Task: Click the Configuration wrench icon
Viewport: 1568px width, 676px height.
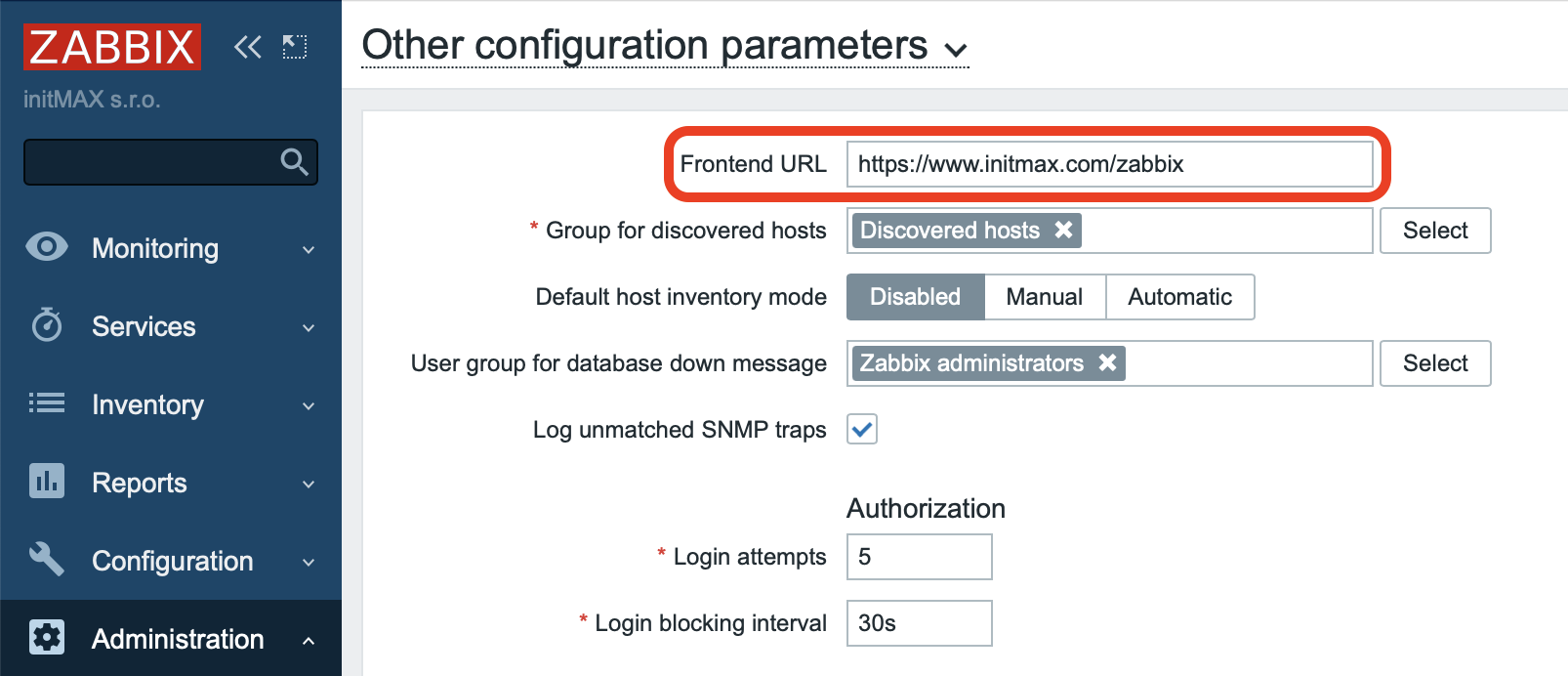Action: [47, 559]
